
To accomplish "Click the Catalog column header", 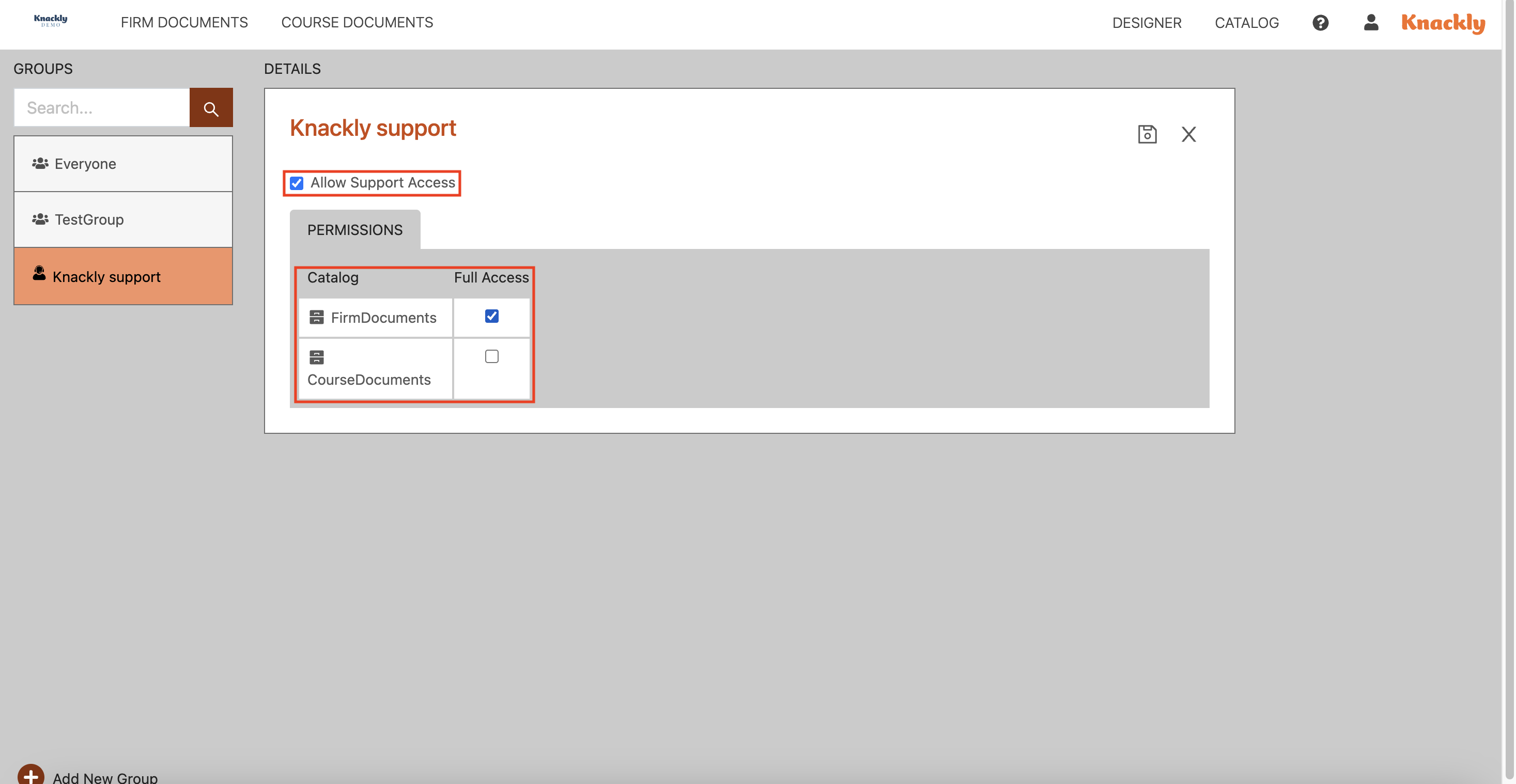I will (333, 278).
